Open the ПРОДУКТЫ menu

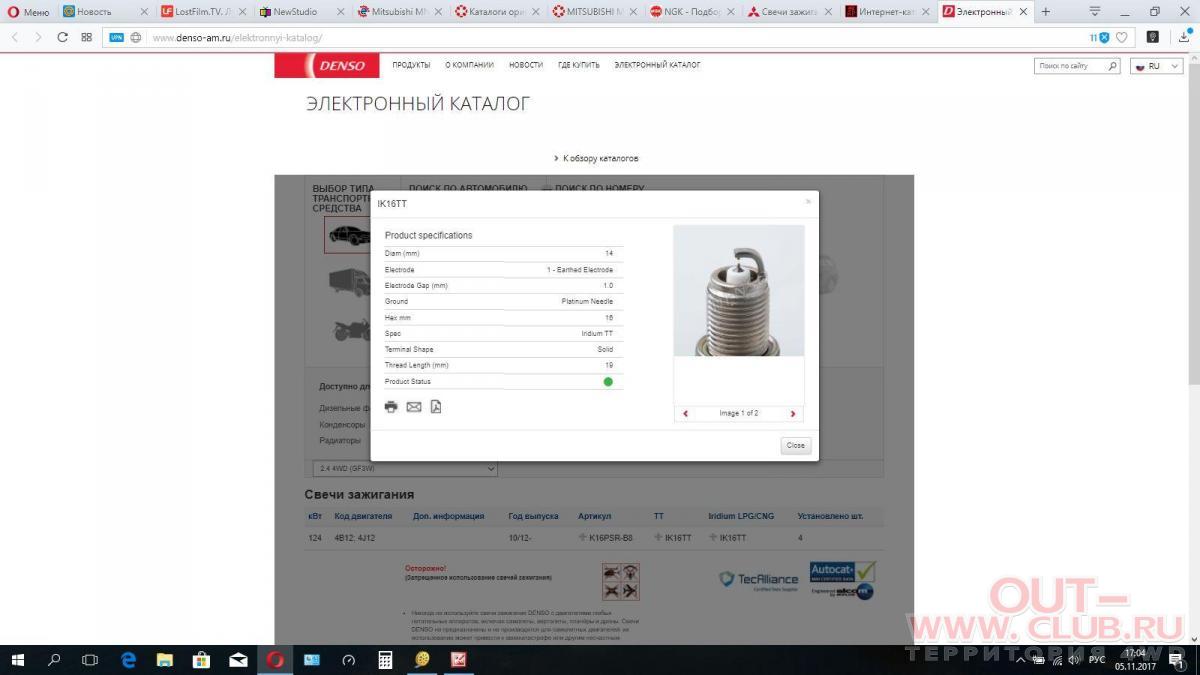click(x=411, y=65)
